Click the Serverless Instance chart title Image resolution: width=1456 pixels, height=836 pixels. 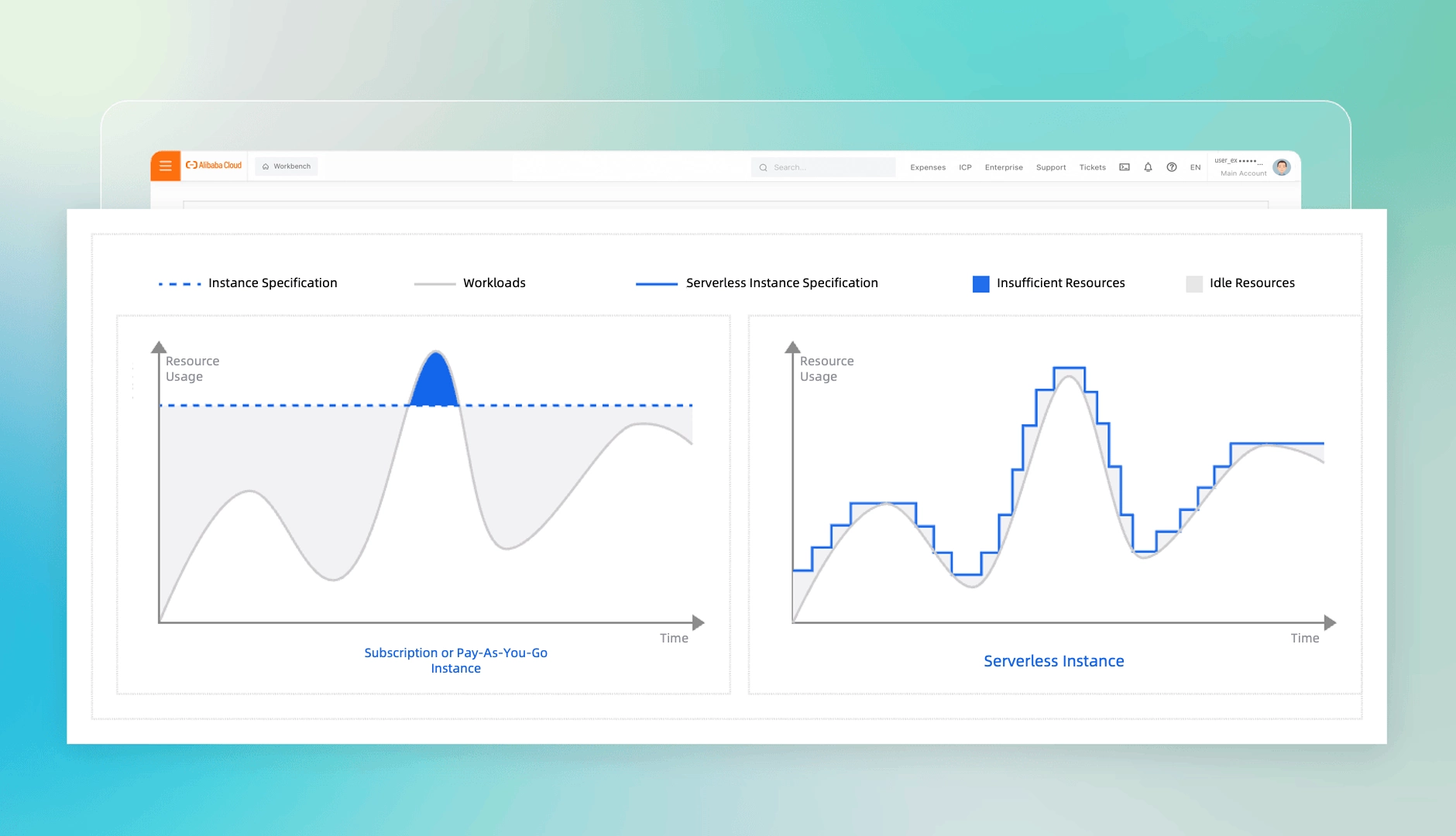1053,661
